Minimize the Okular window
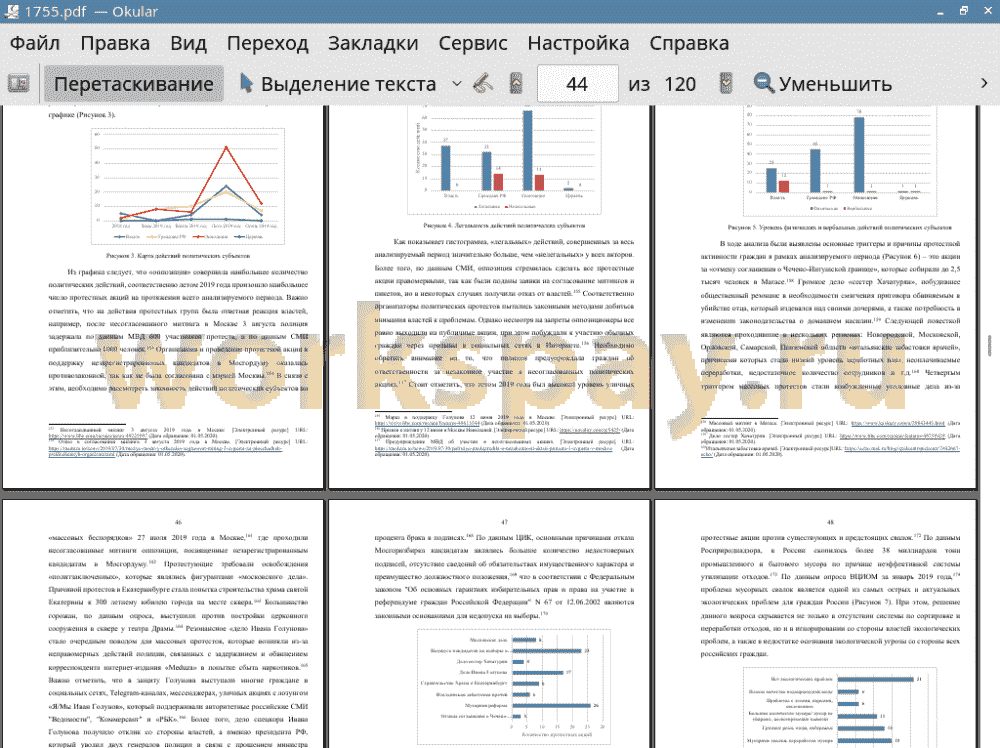Image resolution: width=1000 pixels, height=748 pixels. pos(941,12)
